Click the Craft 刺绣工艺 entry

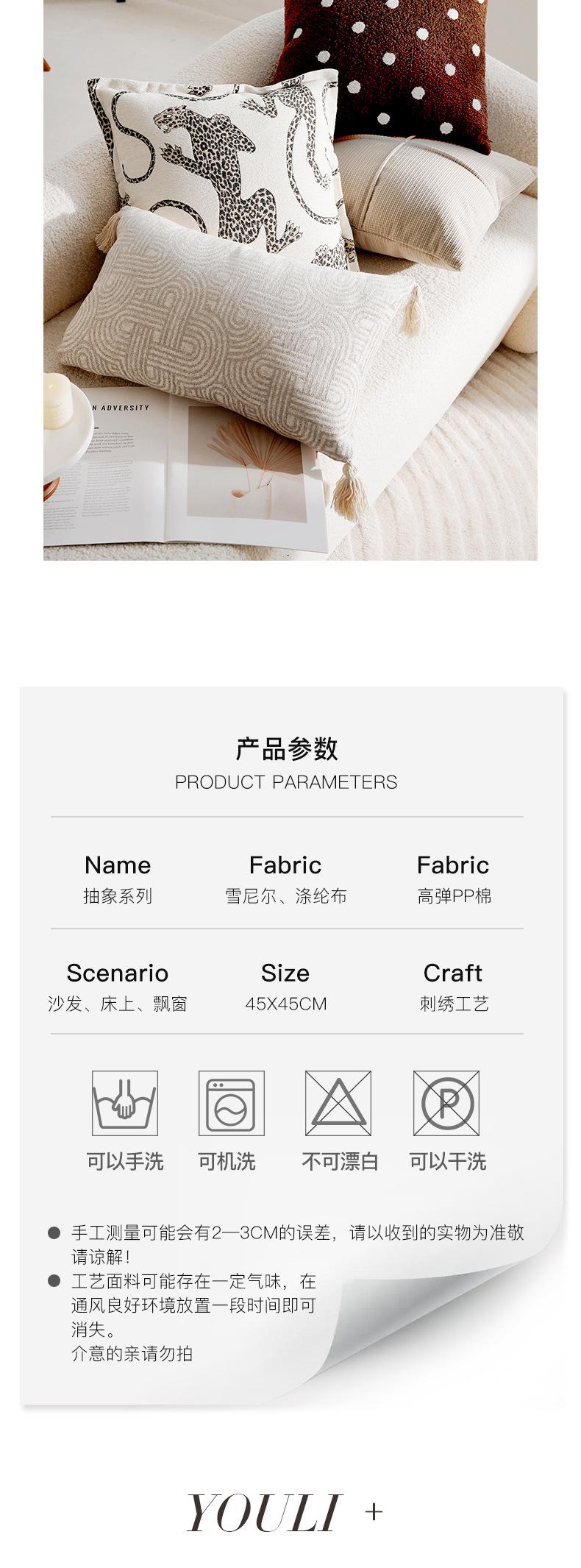click(454, 987)
